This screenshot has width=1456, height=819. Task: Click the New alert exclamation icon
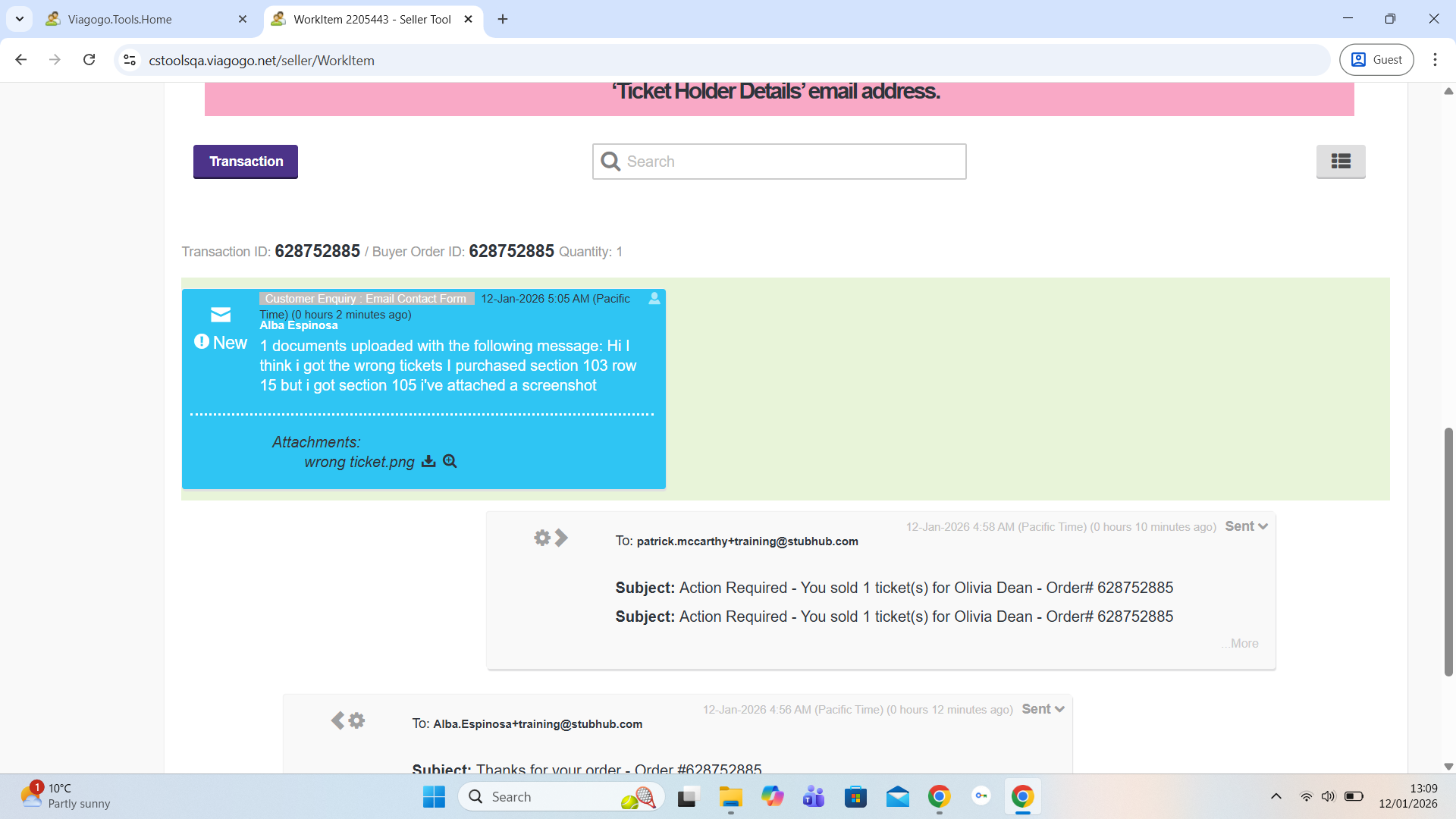coord(202,342)
